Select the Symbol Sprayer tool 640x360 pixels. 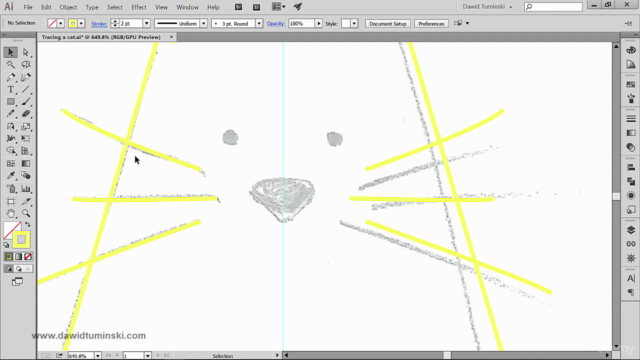coord(11,189)
